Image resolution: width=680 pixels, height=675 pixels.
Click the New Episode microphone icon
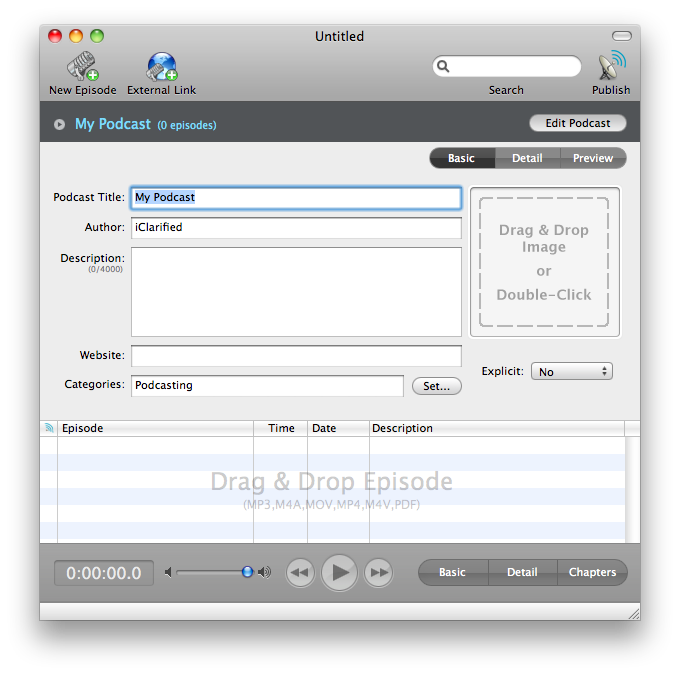click(82, 66)
